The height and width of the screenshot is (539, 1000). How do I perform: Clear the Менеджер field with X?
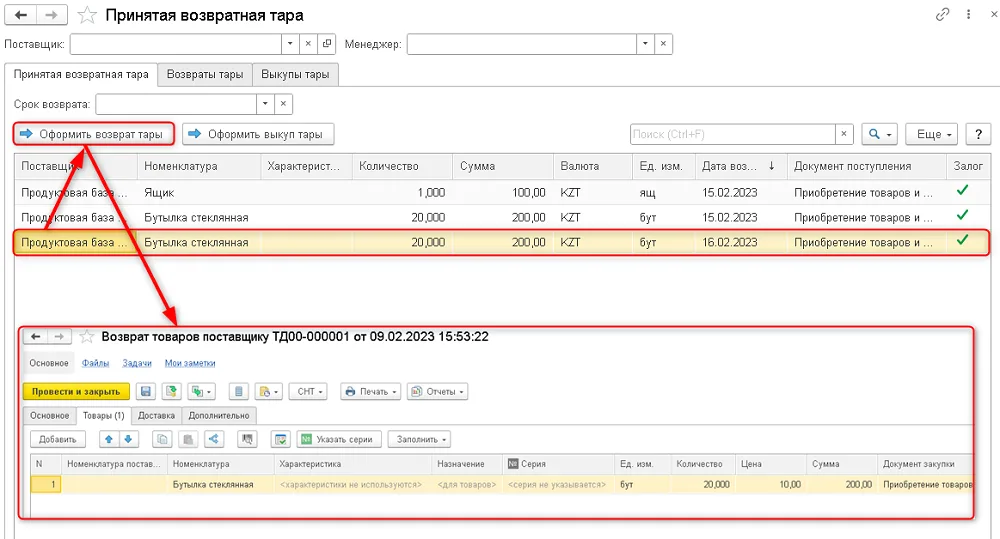coord(663,44)
